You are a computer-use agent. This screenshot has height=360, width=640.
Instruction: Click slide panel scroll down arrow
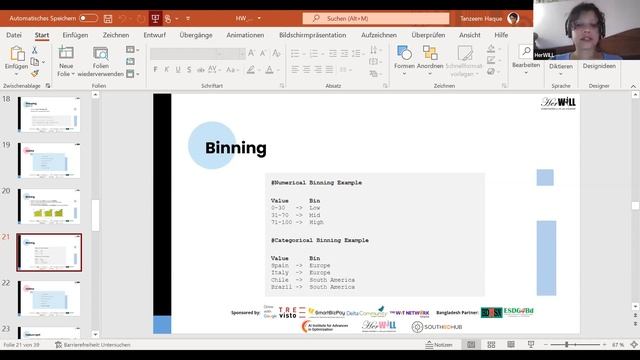[96, 334]
